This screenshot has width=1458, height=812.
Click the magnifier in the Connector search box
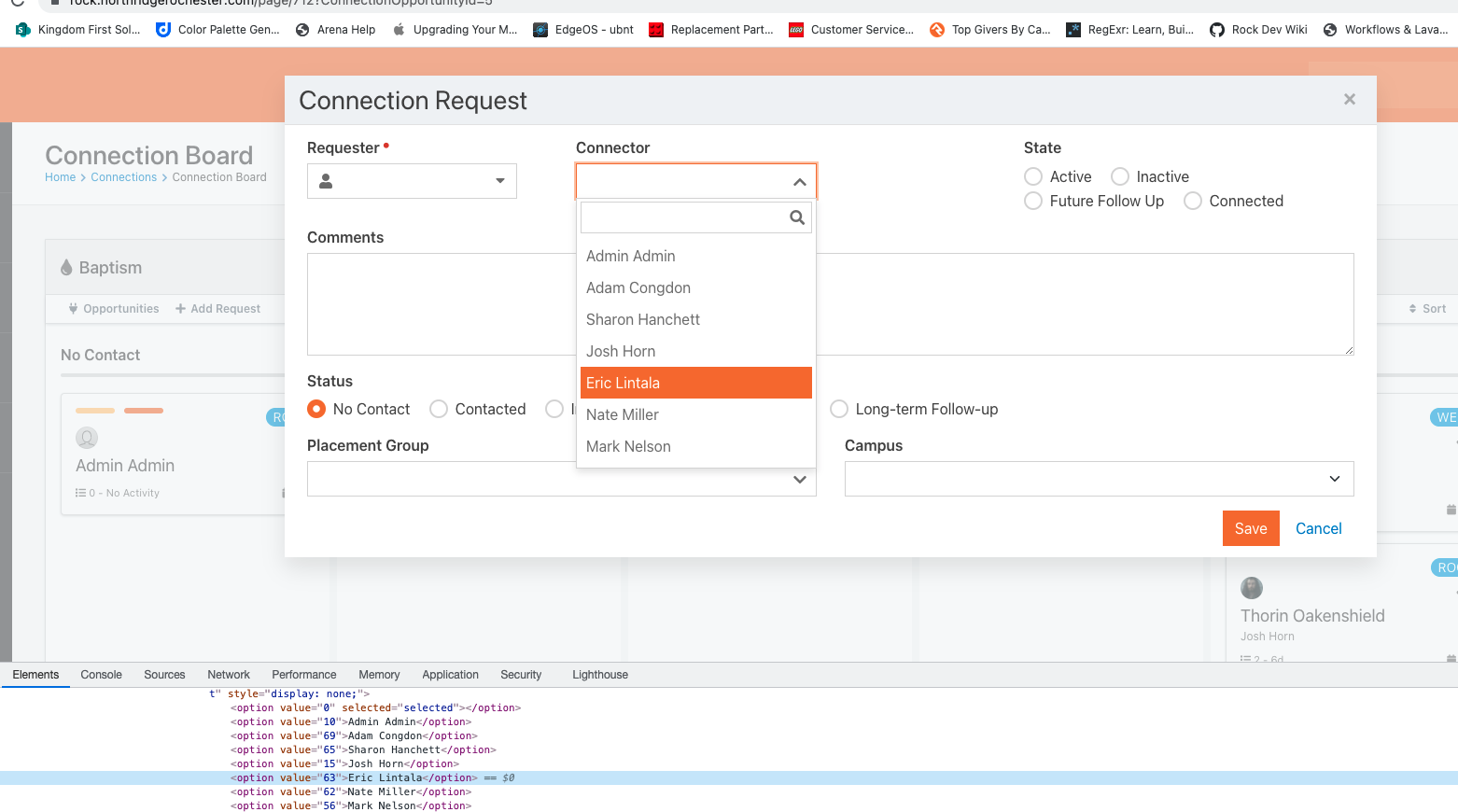[x=796, y=217]
